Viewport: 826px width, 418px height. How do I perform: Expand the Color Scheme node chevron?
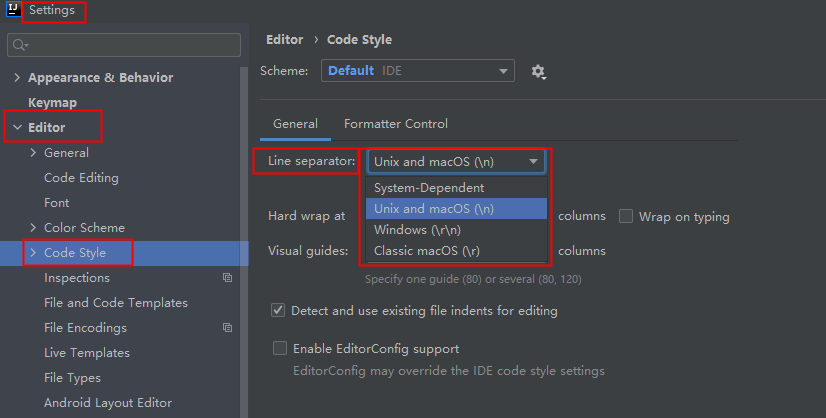pos(33,227)
